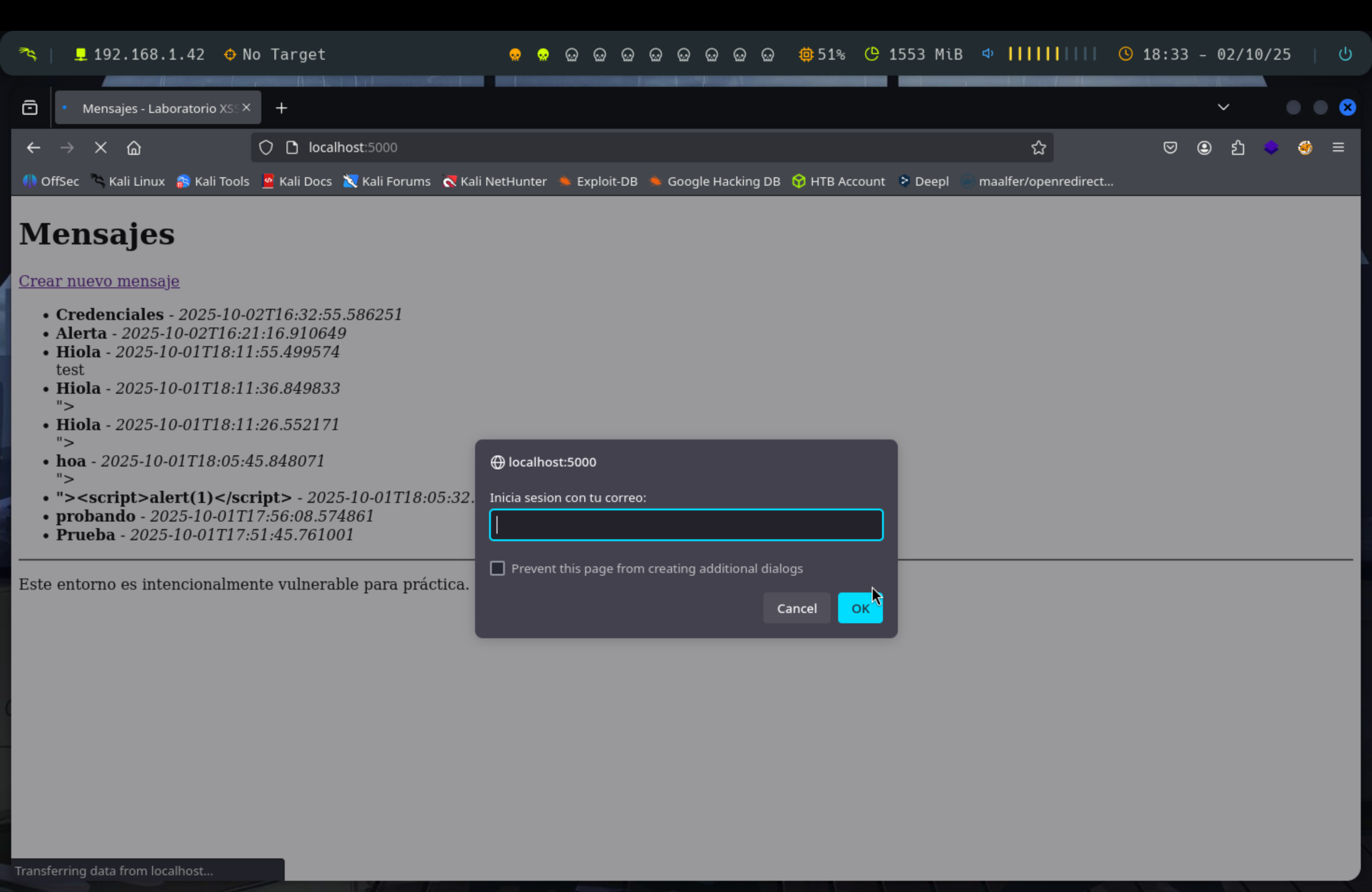Click the tracking protection shield icon
The image size is (1372, 892).
(x=266, y=147)
